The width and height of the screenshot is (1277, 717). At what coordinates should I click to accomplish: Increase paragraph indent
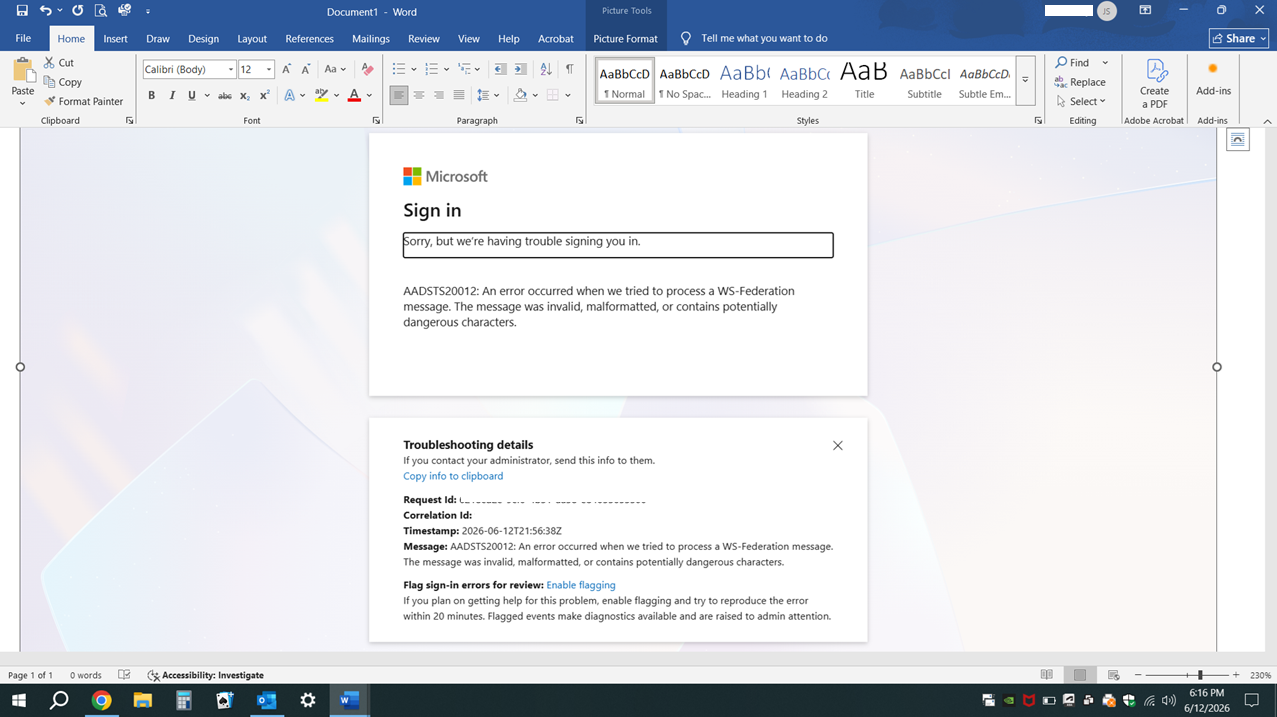pyautogui.click(x=520, y=69)
